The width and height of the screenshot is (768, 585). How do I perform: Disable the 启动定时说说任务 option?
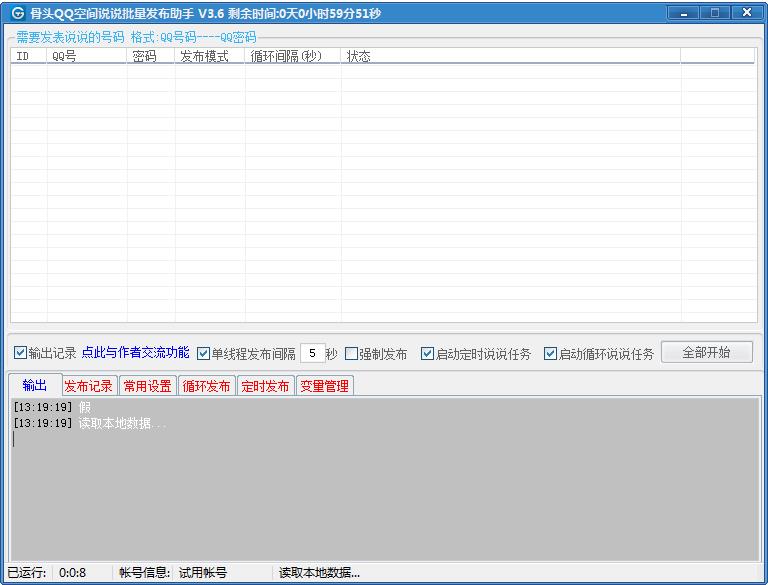(428, 353)
